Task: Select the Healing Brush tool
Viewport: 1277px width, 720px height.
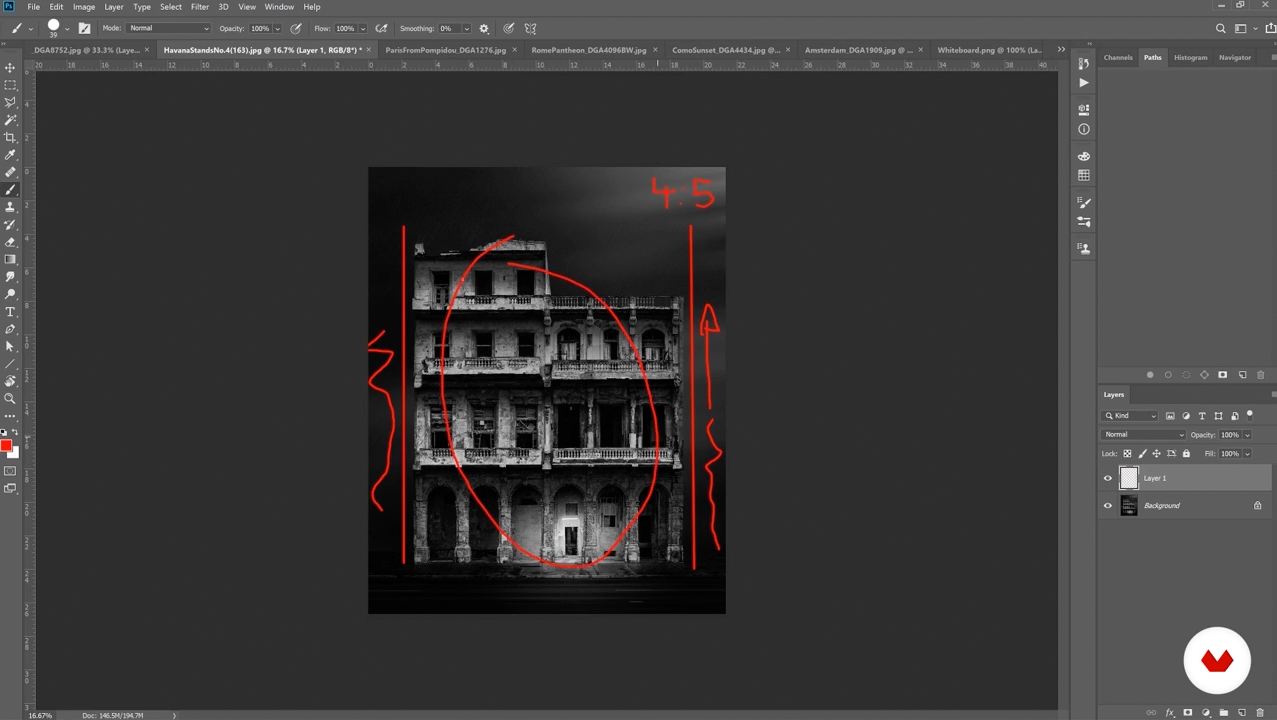Action: click(10, 172)
